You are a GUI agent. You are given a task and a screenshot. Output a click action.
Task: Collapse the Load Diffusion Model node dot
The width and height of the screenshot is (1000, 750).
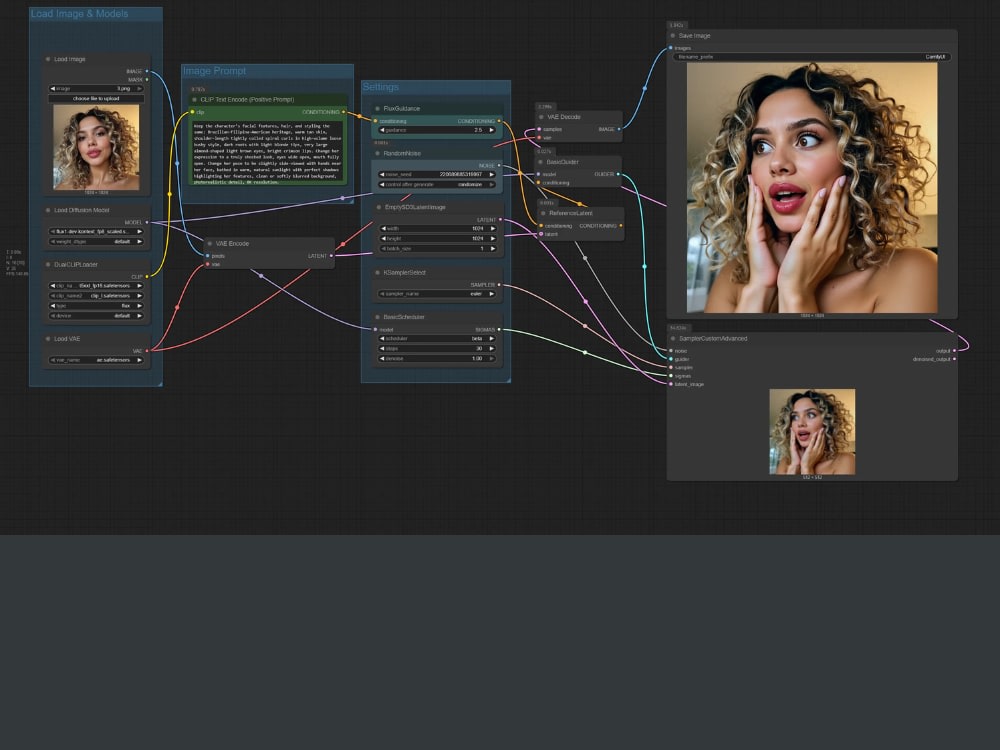48,210
